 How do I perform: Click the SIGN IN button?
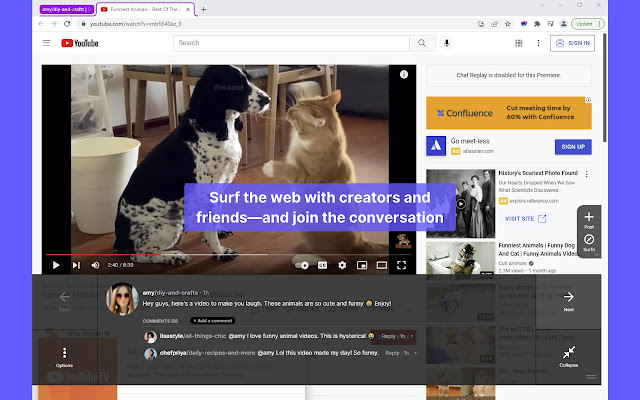click(x=572, y=43)
